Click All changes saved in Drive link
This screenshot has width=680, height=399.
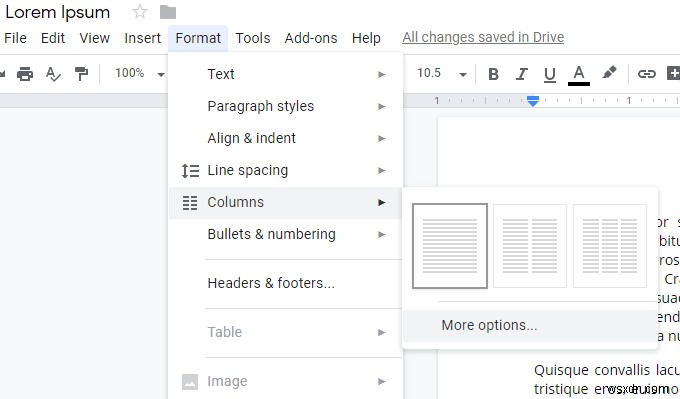pos(483,37)
